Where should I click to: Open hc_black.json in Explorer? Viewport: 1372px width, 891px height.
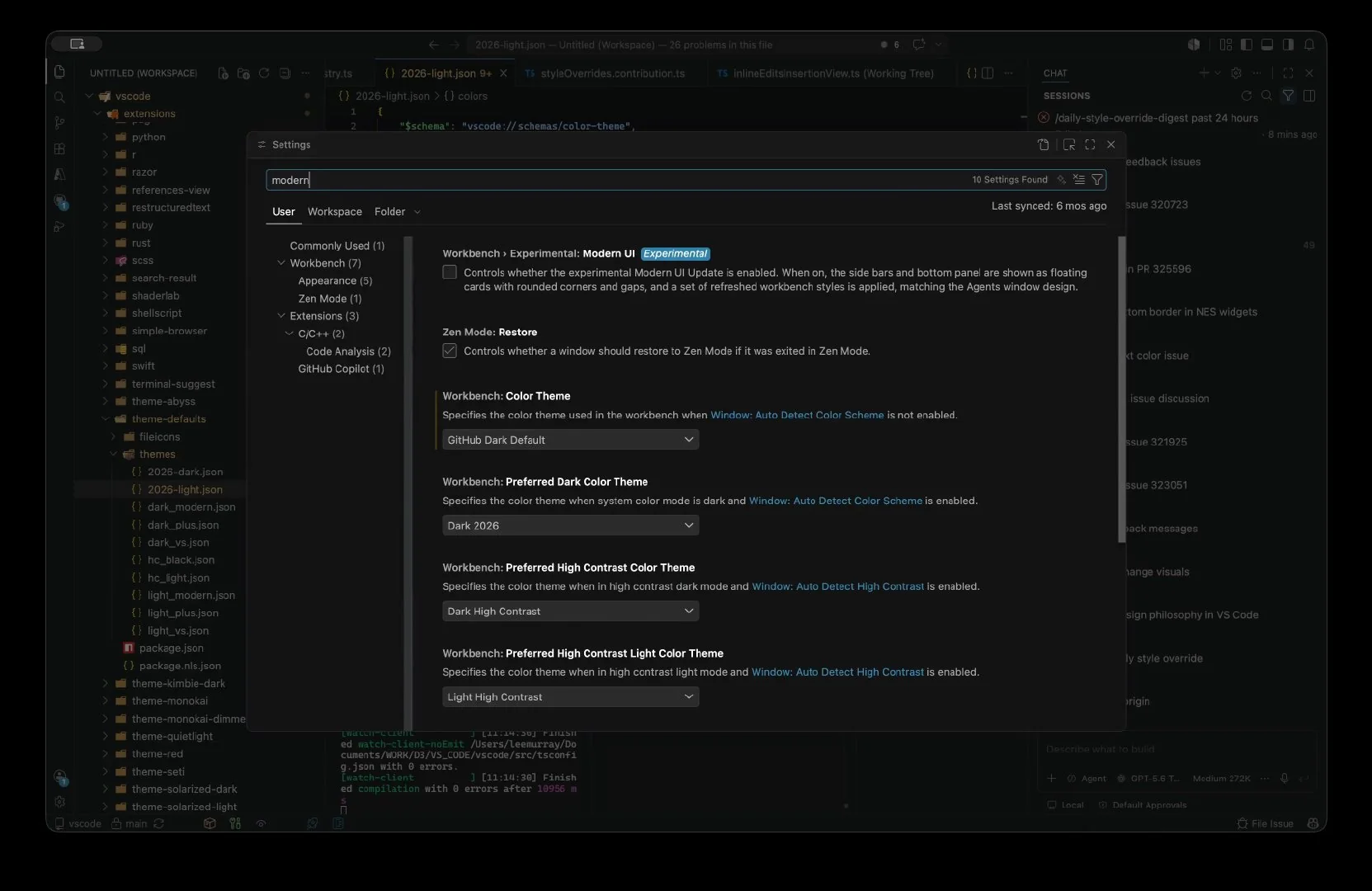click(181, 560)
